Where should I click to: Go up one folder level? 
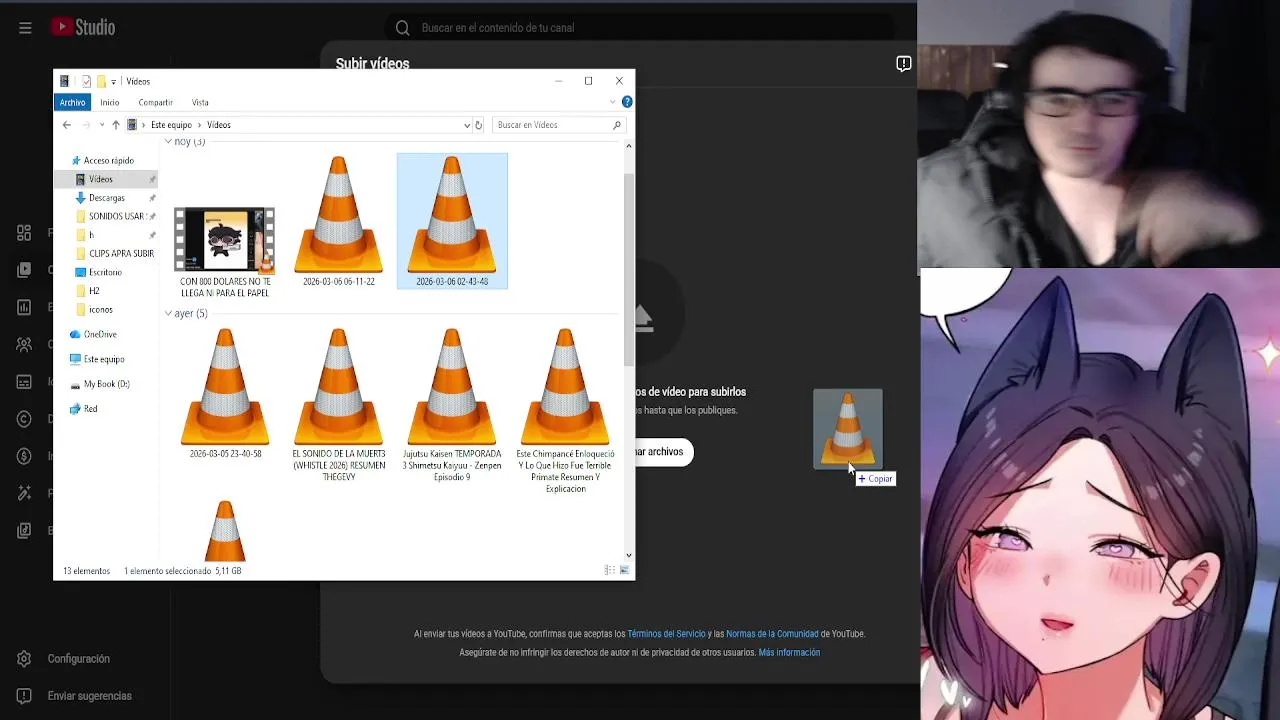pyautogui.click(x=115, y=125)
